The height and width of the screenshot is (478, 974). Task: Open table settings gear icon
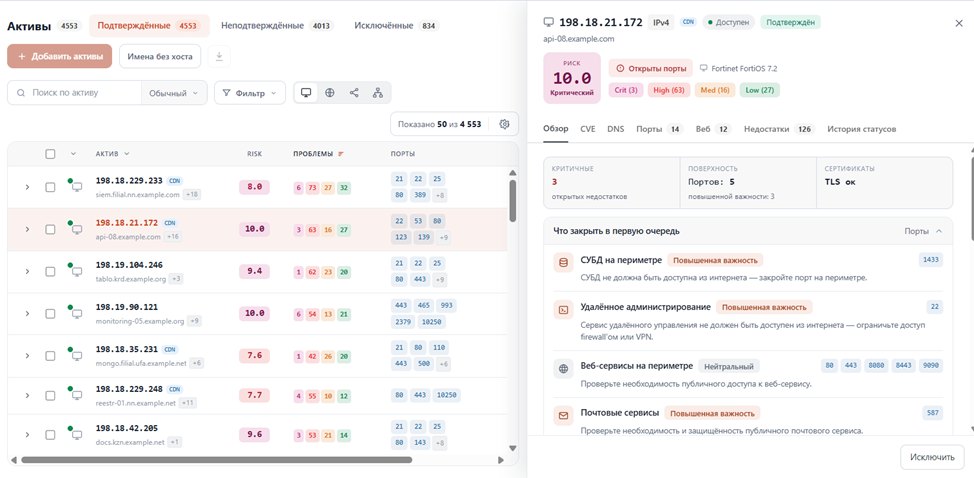(x=504, y=124)
